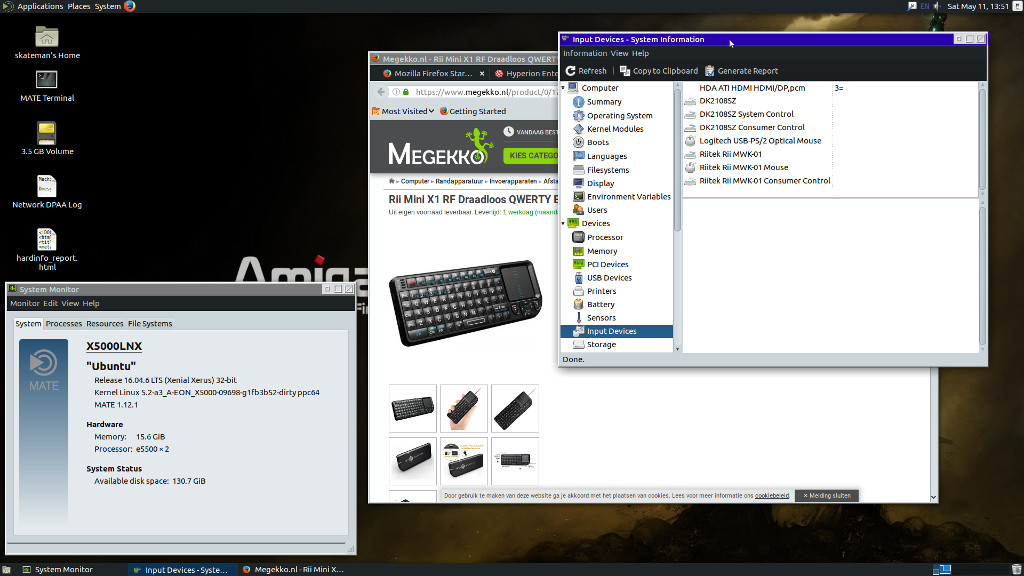
Task: Select DK2108SZ System Control row
Action: pyautogui.click(x=746, y=114)
